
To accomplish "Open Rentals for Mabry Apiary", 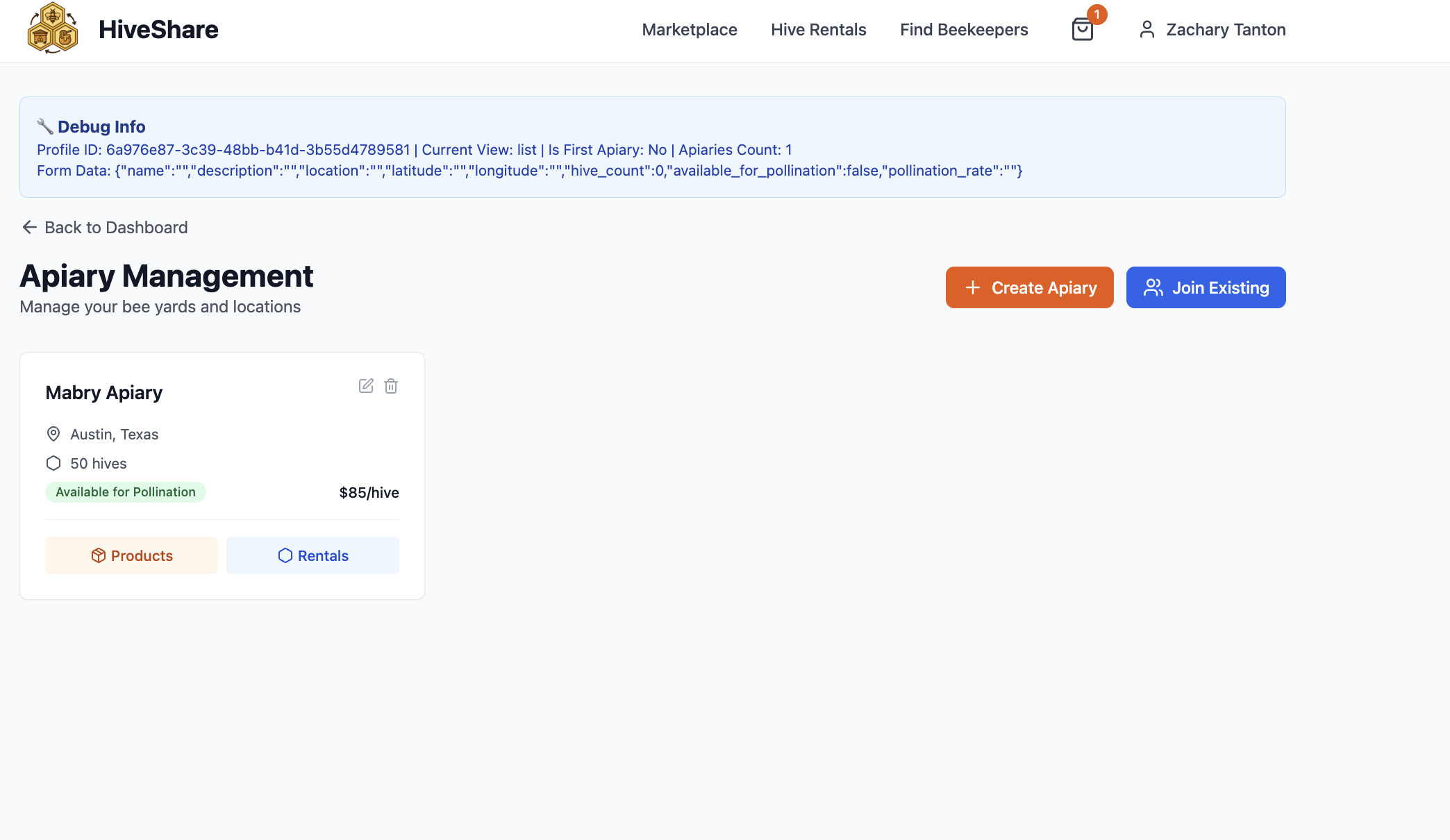I will 312,555.
